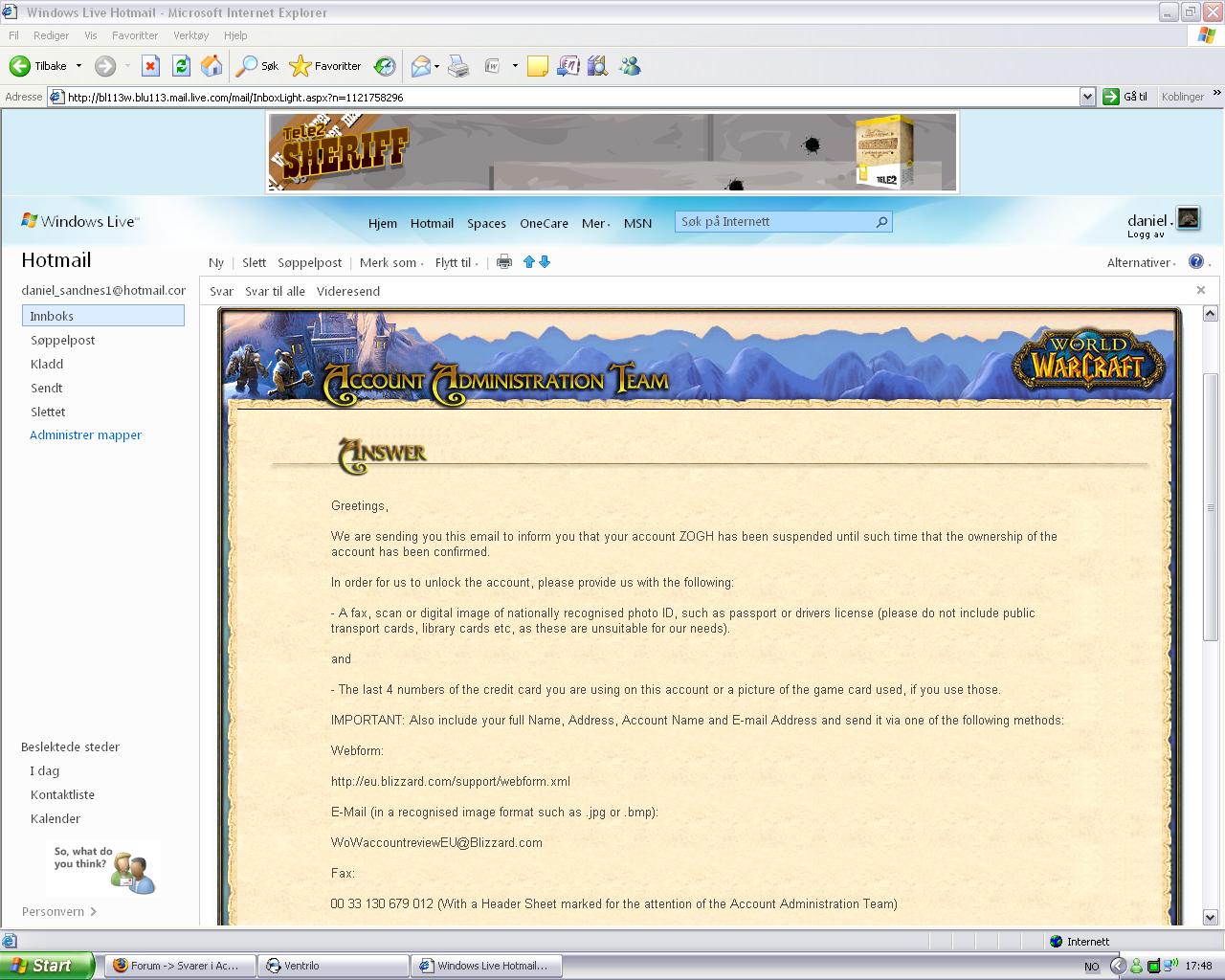
Task: Open the Tilbake history dropdown arrow
Action: [78, 66]
